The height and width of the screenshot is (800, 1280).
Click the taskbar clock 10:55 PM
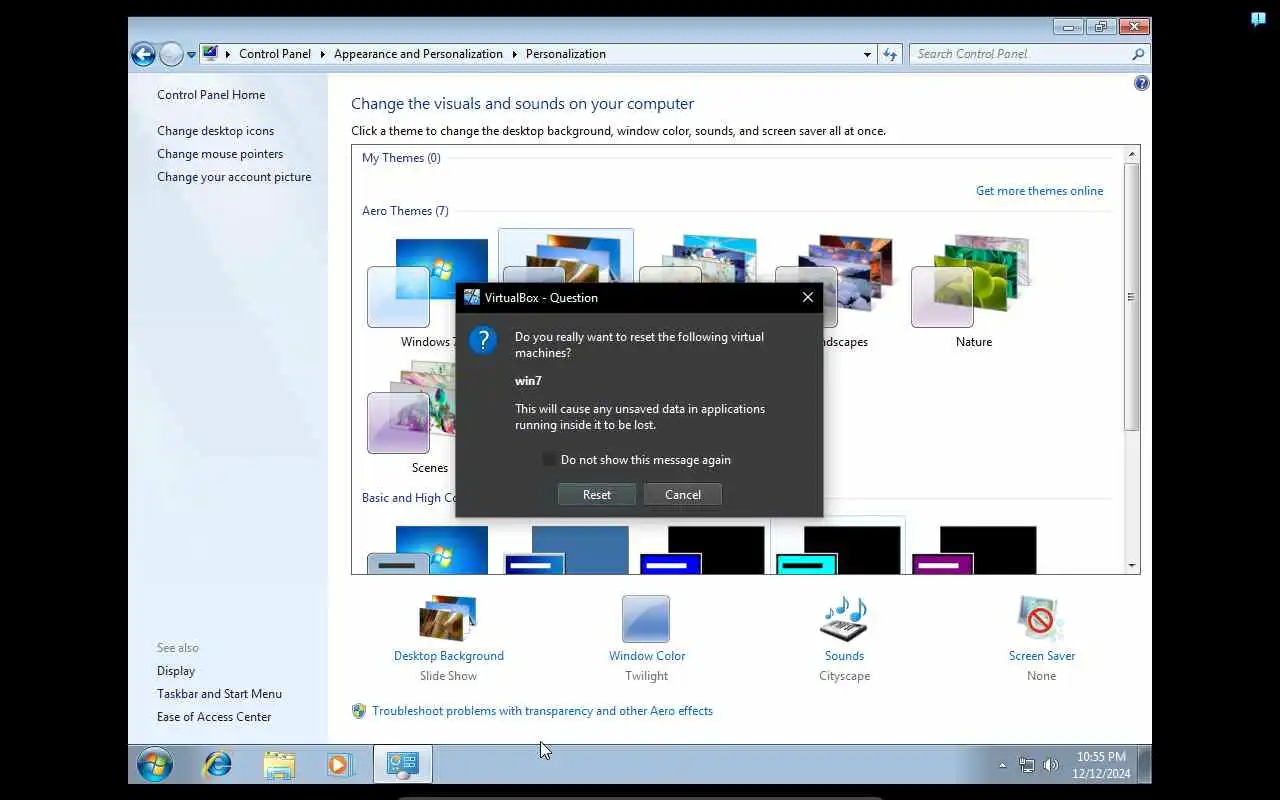[x=1101, y=757]
